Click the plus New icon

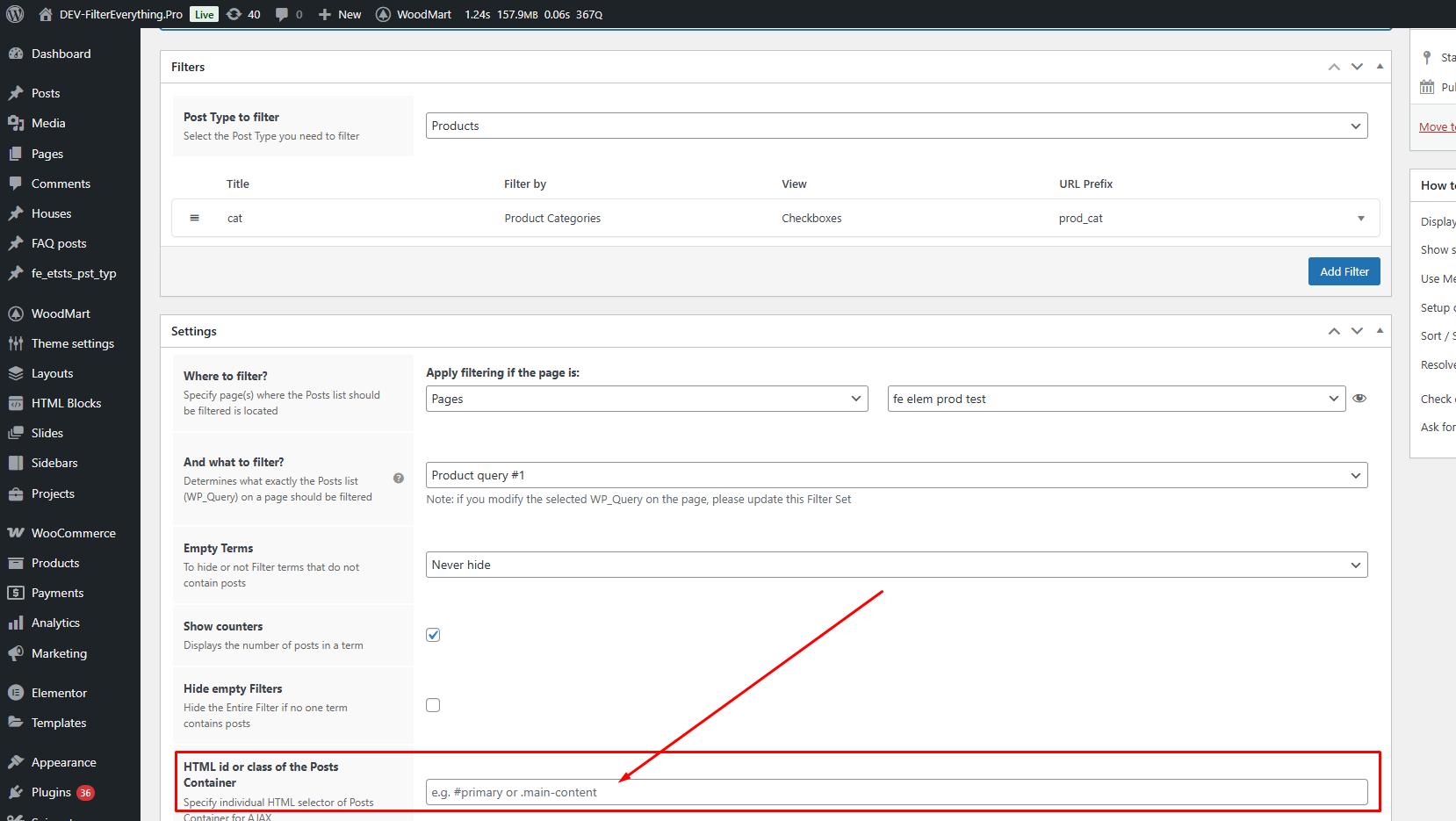pyautogui.click(x=325, y=14)
